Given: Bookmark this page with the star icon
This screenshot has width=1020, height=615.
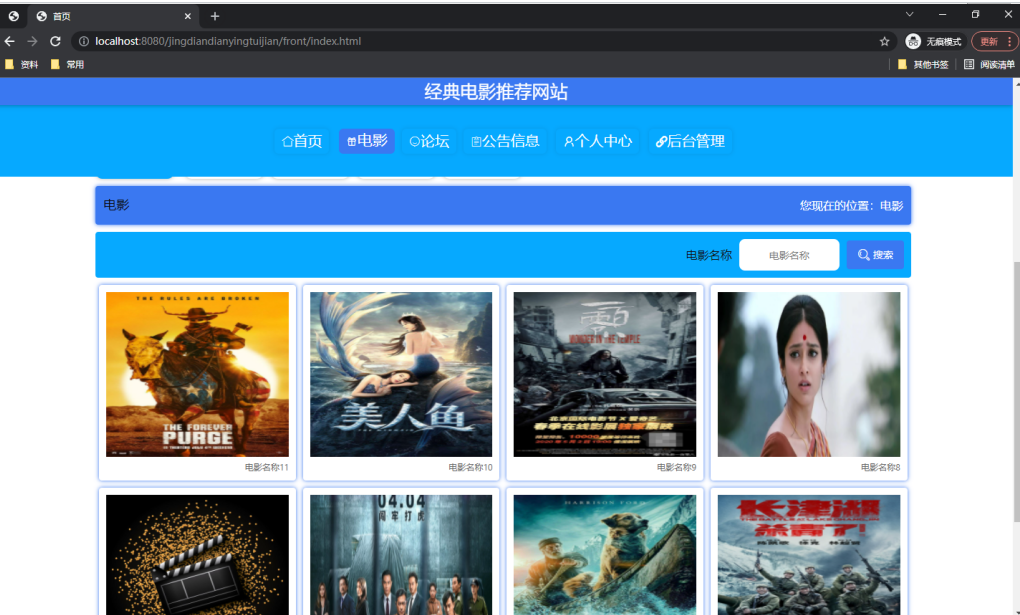Looking at the screenshot, I should pyautogui.click(x=884, y=41).
